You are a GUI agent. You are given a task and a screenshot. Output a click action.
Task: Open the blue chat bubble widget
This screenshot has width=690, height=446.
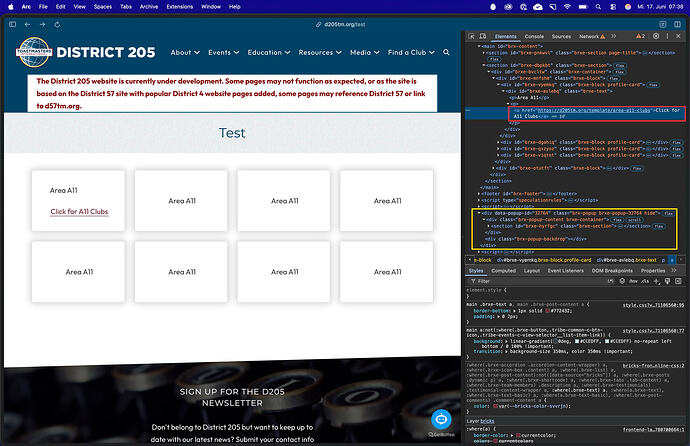point(441,419)
